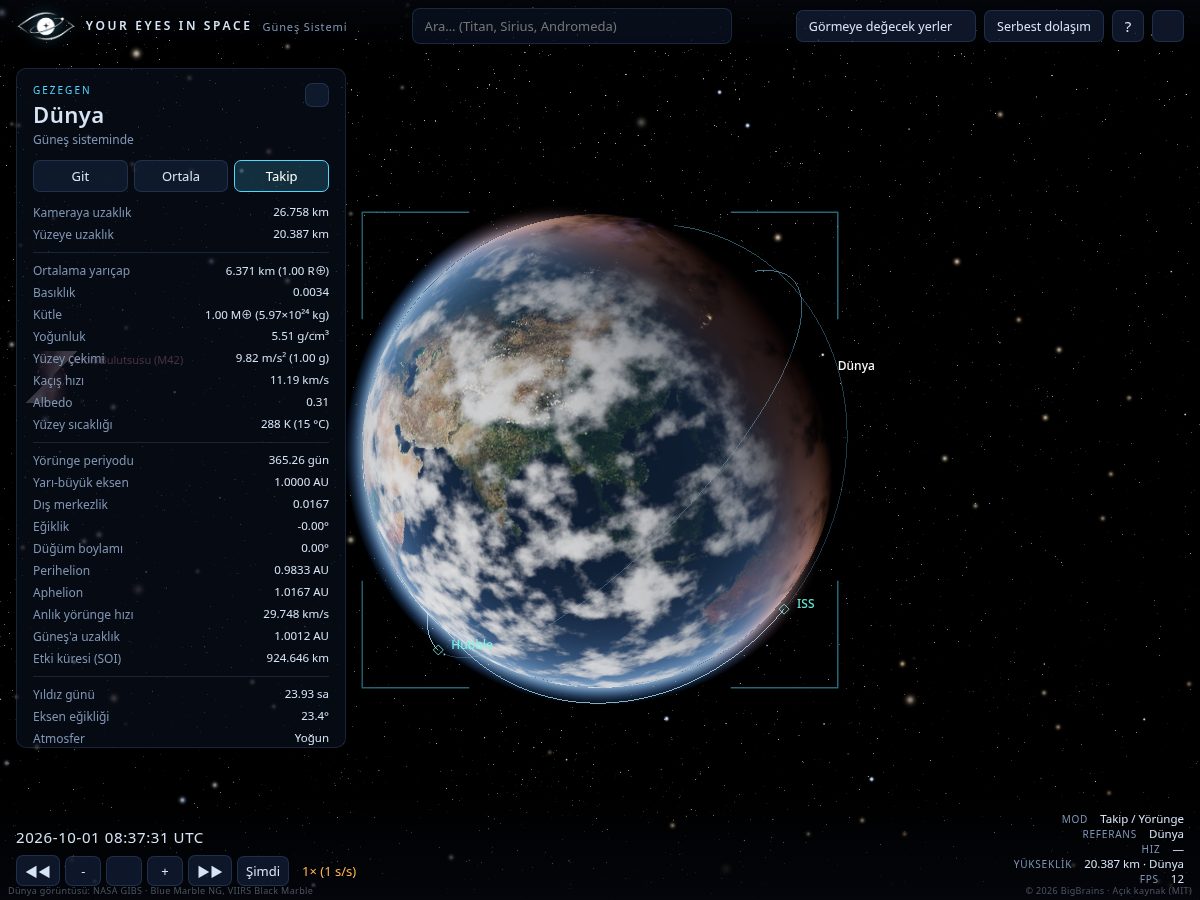Click the Kütle row label
Image resolution: width=1200 pixels, height=900 pixels.
click(x=47, y=314)
